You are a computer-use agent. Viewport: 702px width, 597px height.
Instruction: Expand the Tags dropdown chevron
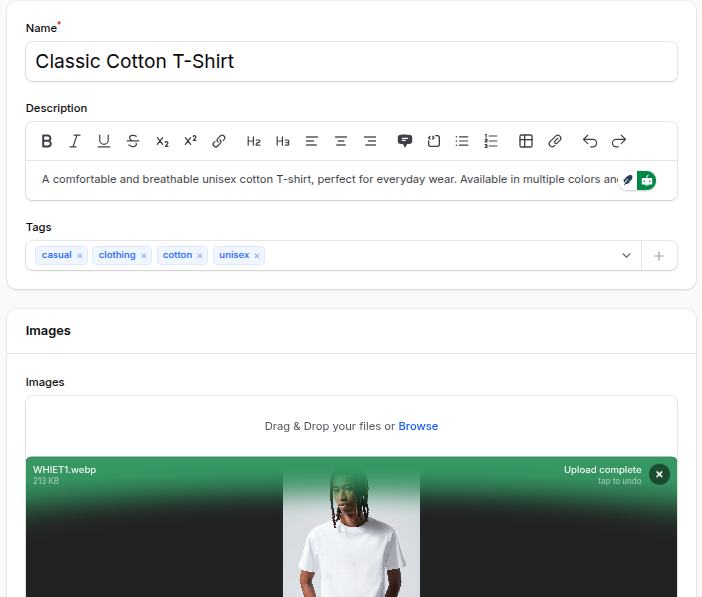click(626, 256)
